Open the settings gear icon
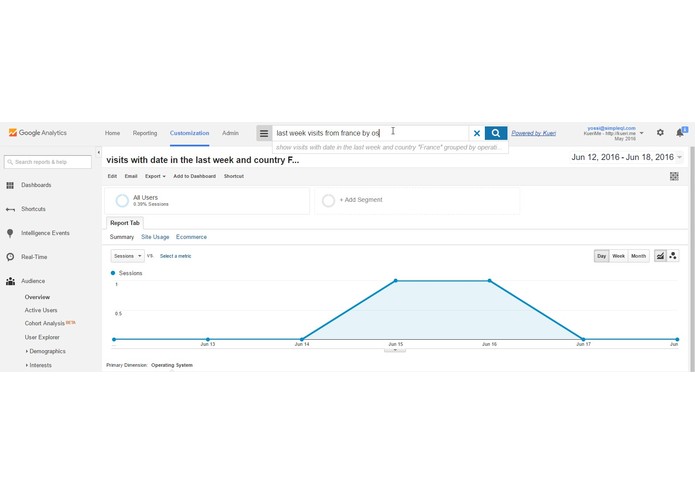This screenshot has width=695, height=494. [x=660, y=132]
